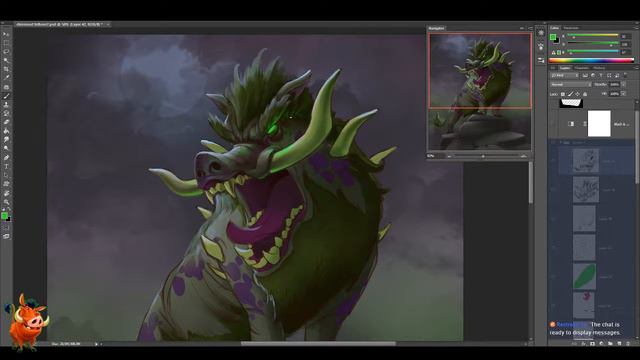Open the layer filter Kind dropdown
Image resolution: width=640 pixels, height=360 pixels.
564,76
